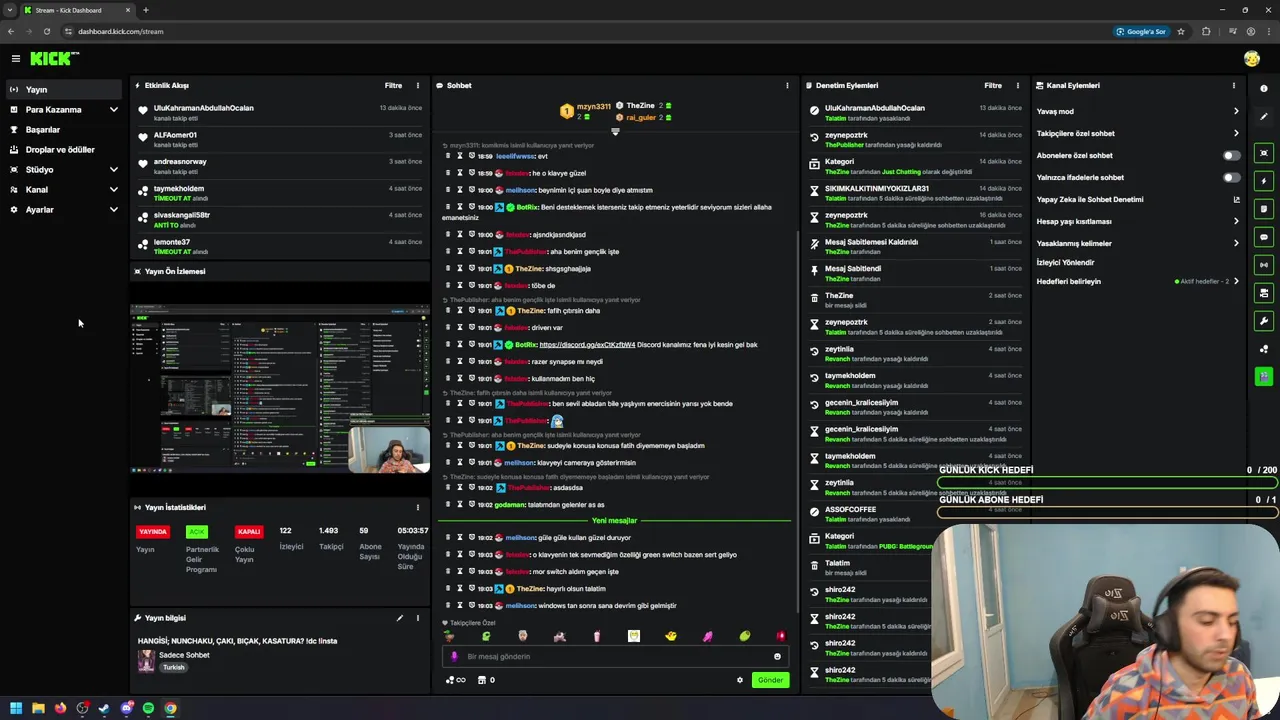The height and width of the screenshot is (720, 1280).
Task: Open Etkinlik Akışı panel three-dot menu
Action: (418, 86)
